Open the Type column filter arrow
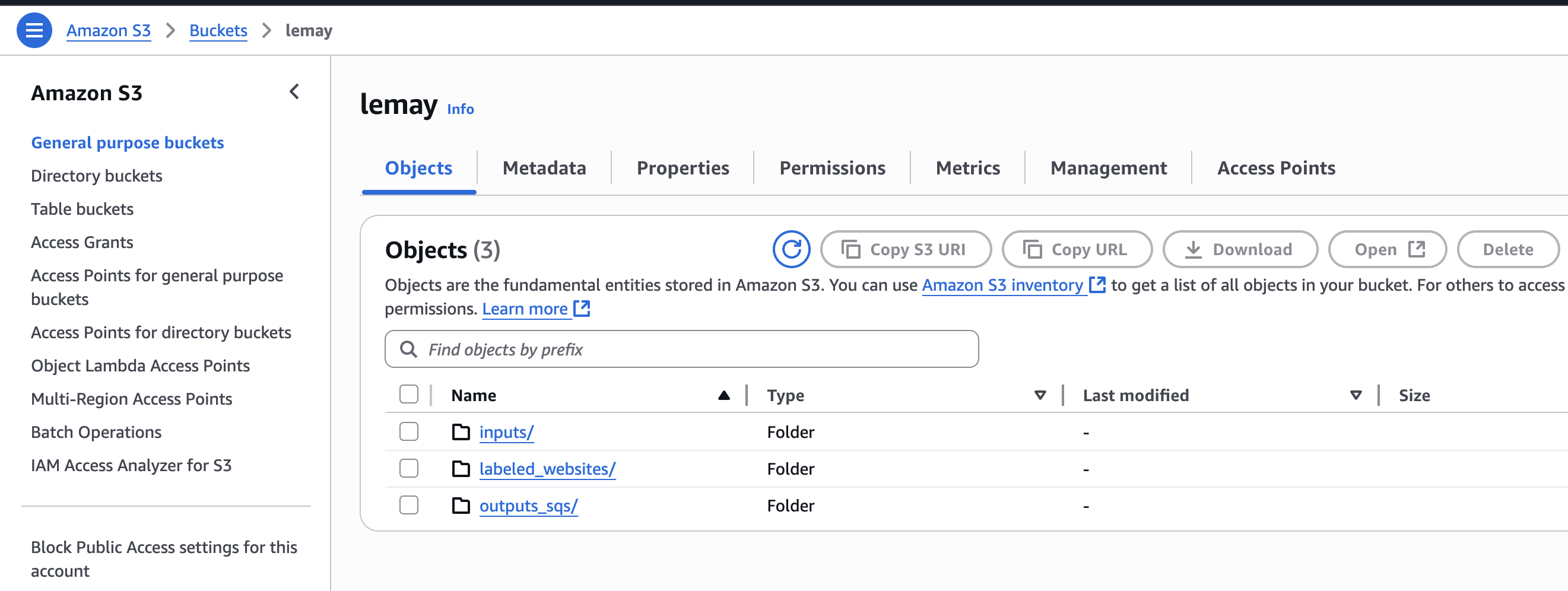The image size is (1568, 591). coord(1040,396)
